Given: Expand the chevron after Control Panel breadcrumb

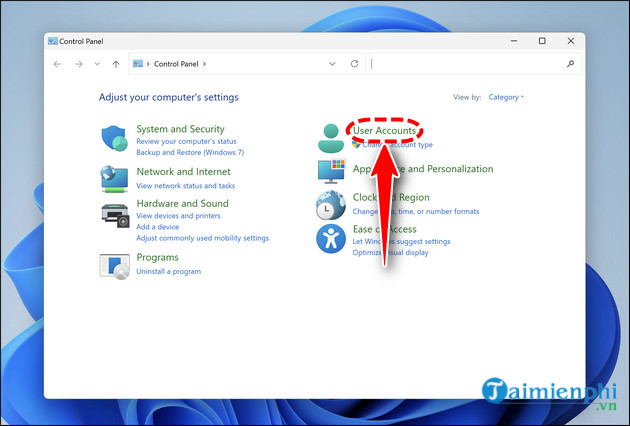Looking at the screenshot, I should coord(205,64).
